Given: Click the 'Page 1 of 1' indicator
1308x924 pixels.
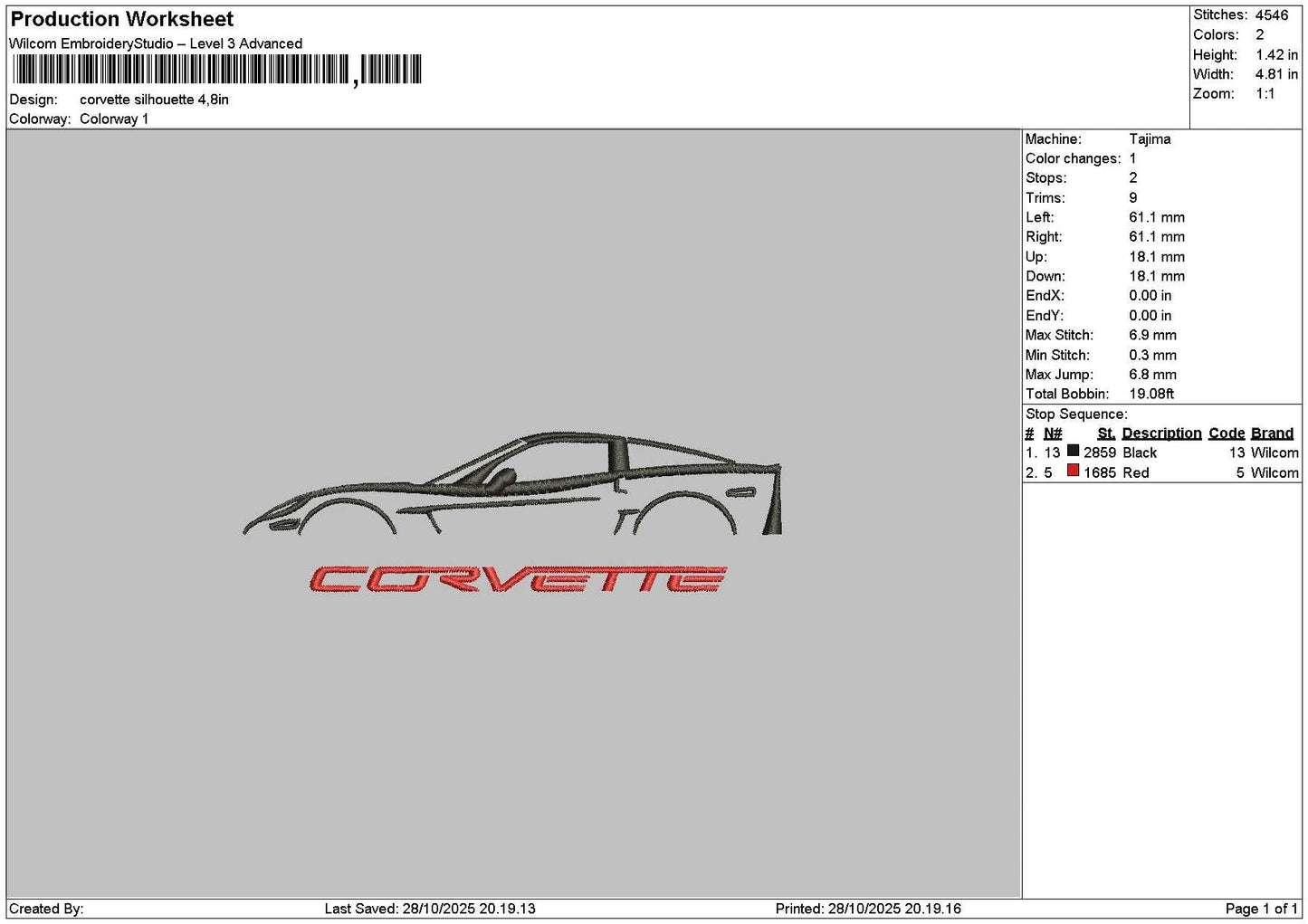Looking at the screenshot, I should coord(1261,909).
